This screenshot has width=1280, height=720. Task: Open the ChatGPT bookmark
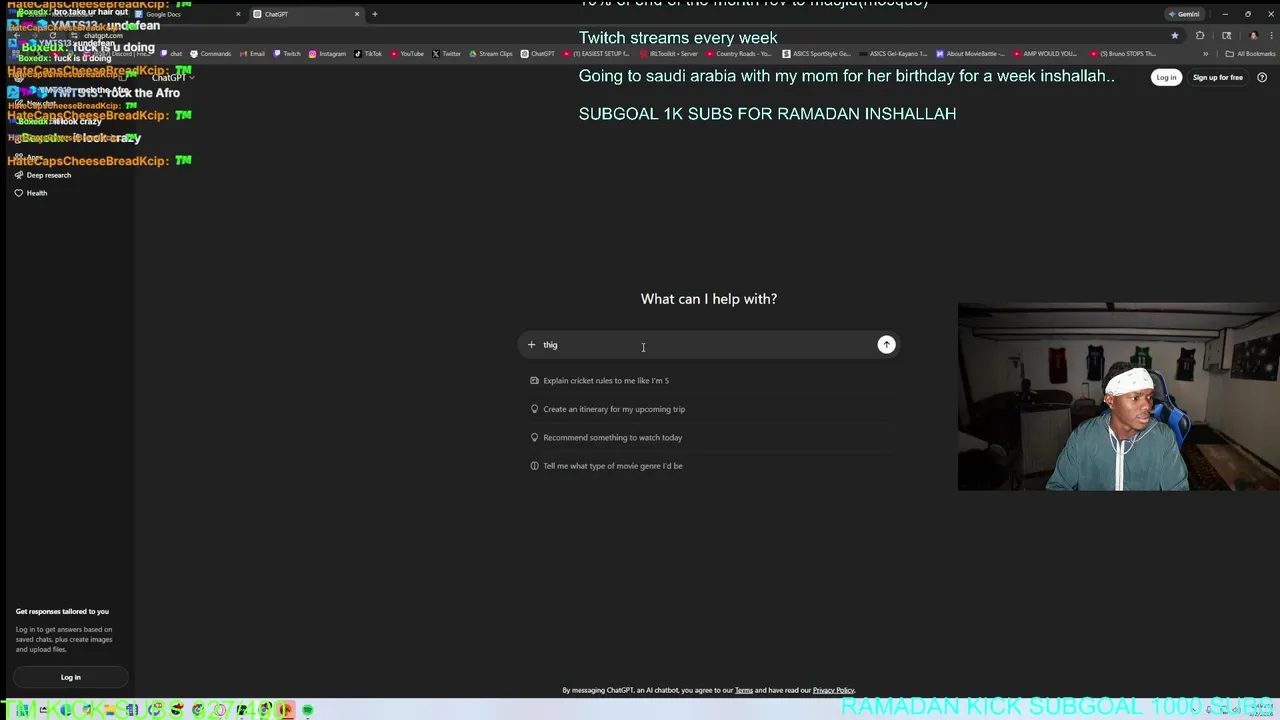point(537,54)
